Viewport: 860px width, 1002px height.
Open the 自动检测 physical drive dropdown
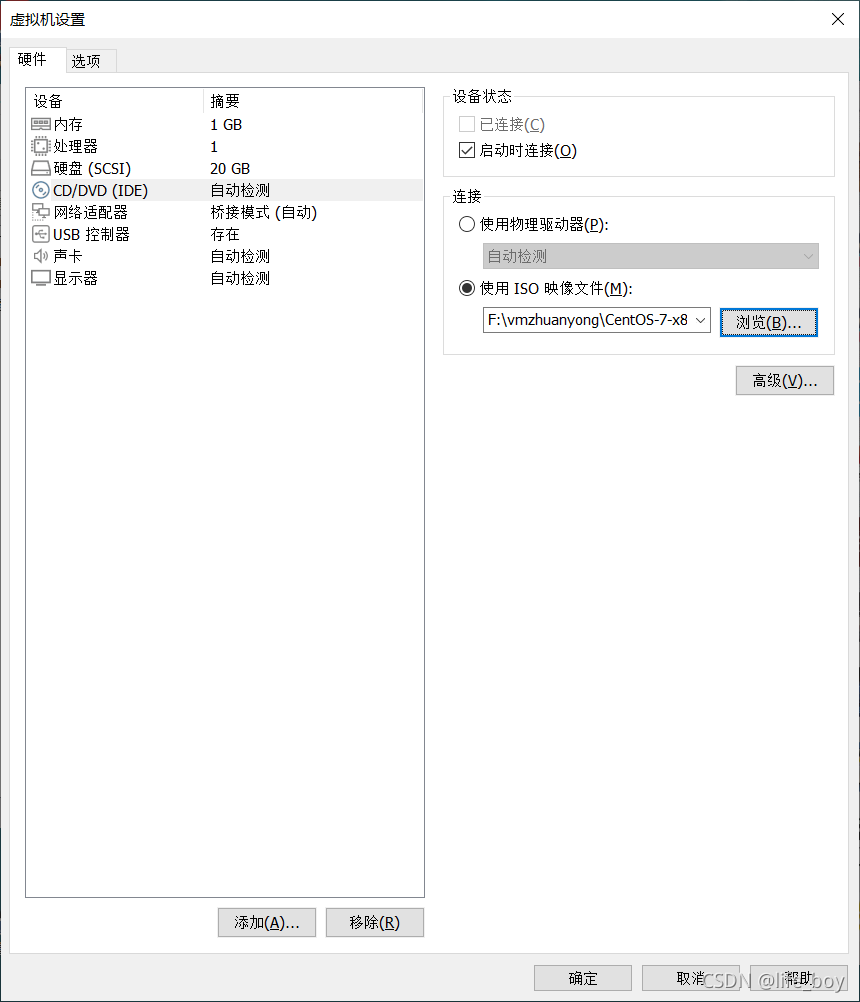pyautogui.click(x=650, y=256)
